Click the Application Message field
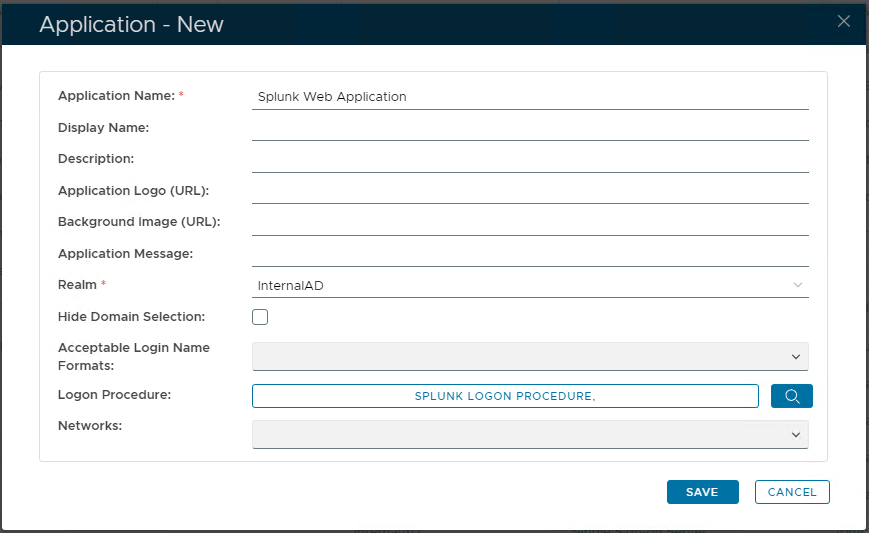 pyautogui.click(x=530, y=254)
